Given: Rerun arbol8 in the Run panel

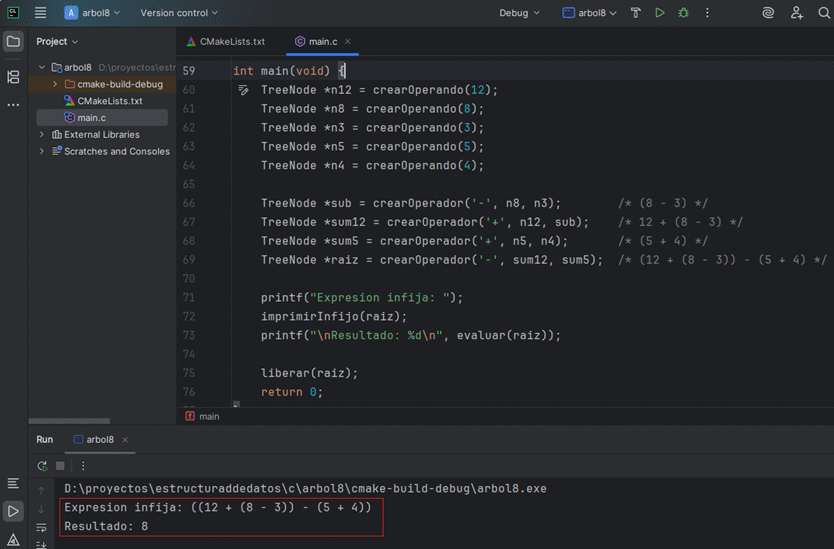Looking at the screenshot, I should point(42,466).
